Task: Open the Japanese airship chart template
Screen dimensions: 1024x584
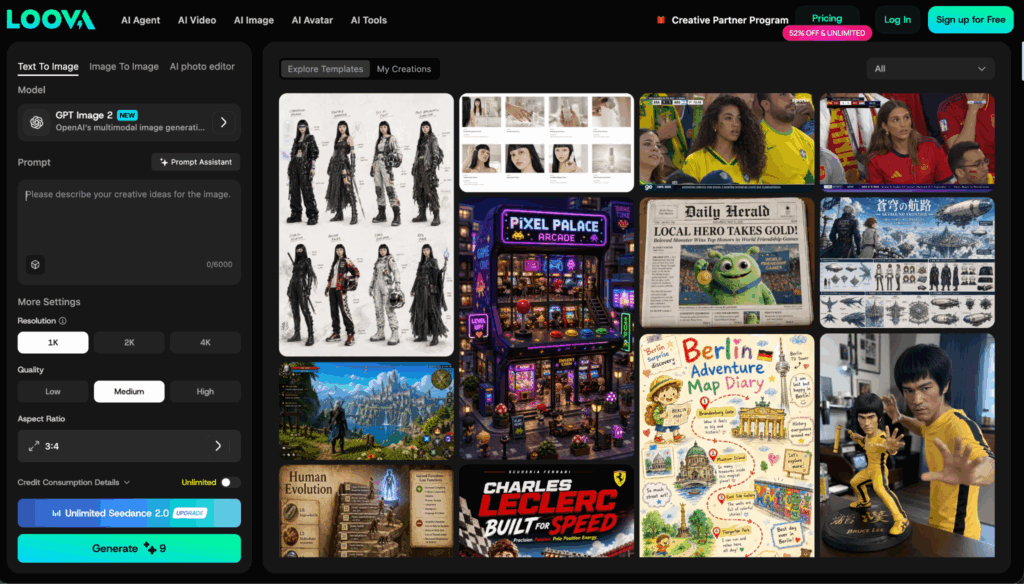Action: (907, 263)
